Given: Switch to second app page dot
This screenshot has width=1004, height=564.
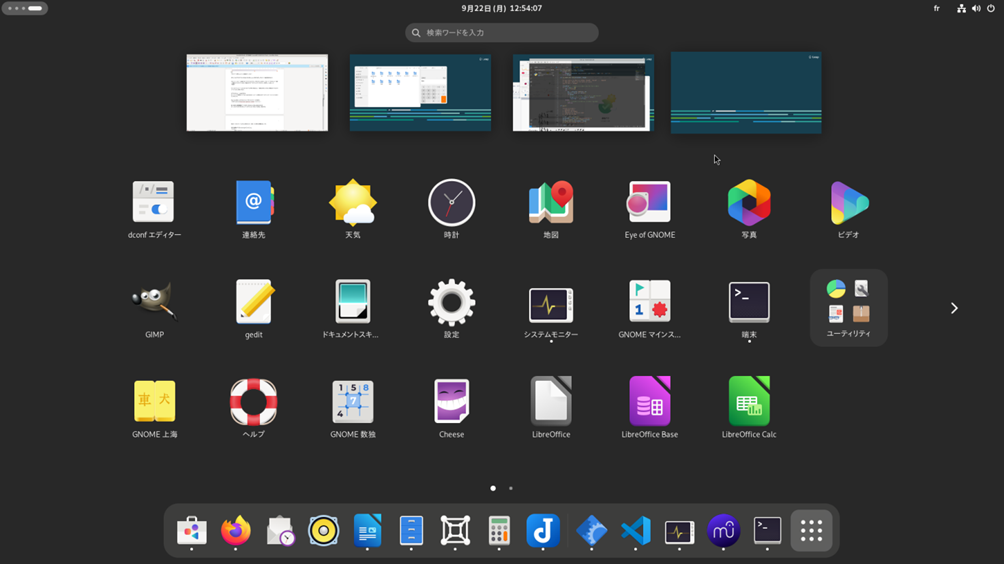Looking at the screenshot, I should click(511, 488).
